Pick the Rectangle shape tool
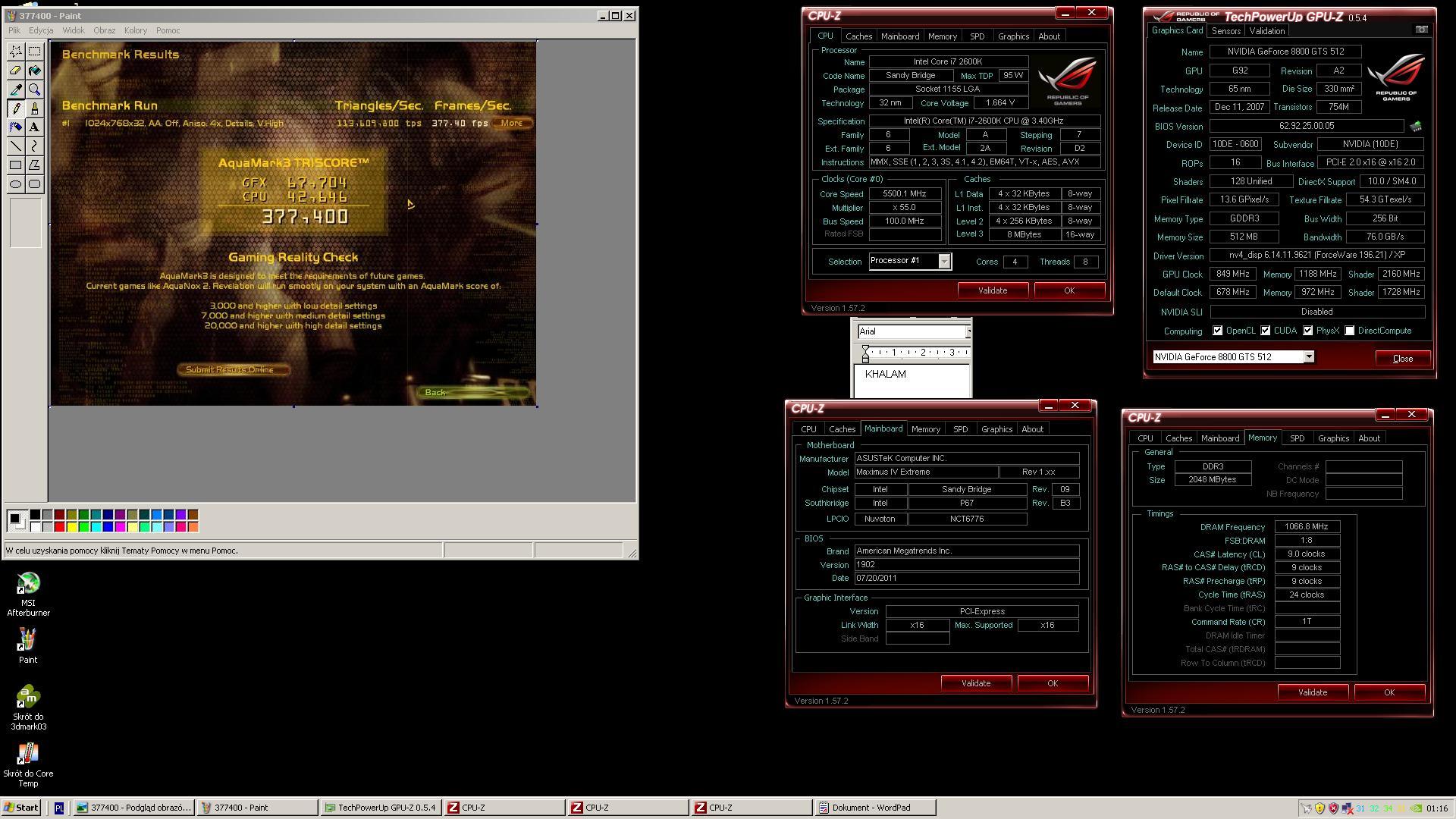The width and height of the screenshot is (1456, 819). (x=16, y=165)
